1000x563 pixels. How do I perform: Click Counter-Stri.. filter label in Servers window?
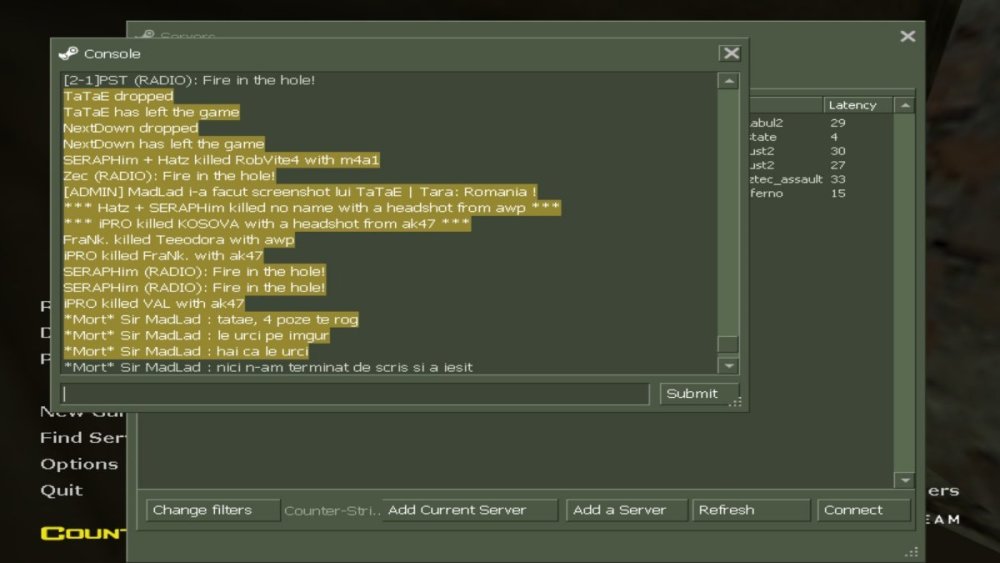pos(332,511)
